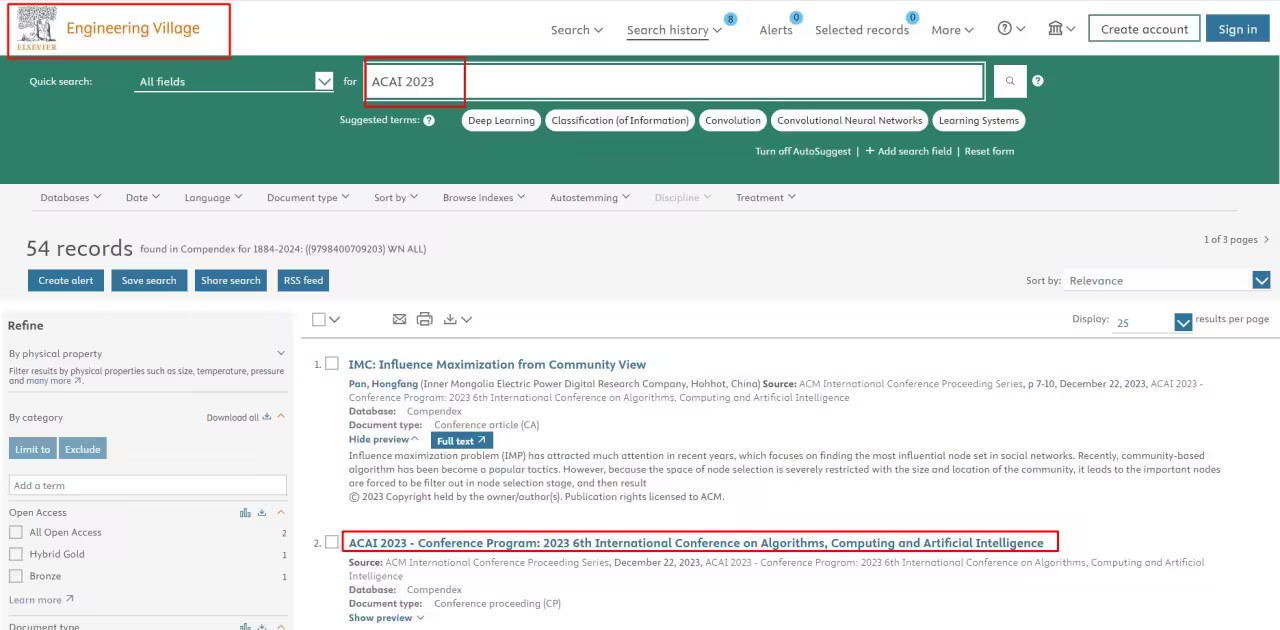Click the Elsevier Engineering Village logo
1280x630 pixels.
119,30
